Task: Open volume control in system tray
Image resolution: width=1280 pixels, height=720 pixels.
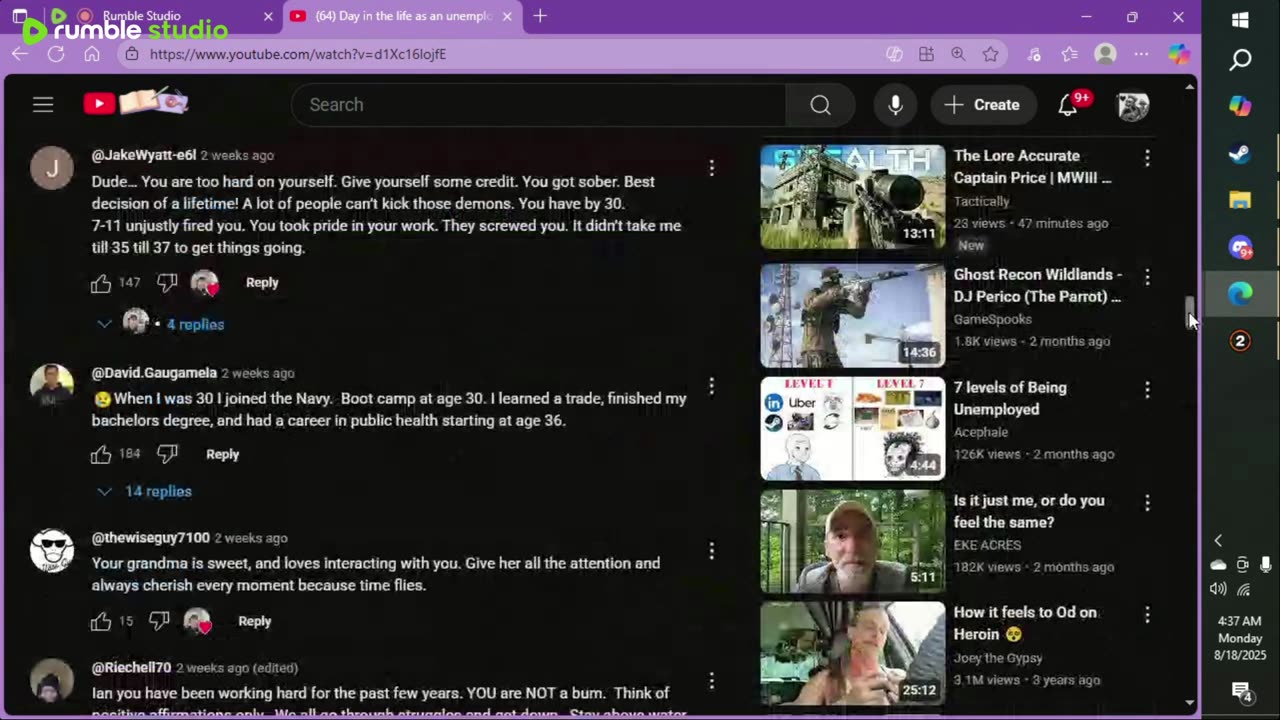Action: 1219,590
